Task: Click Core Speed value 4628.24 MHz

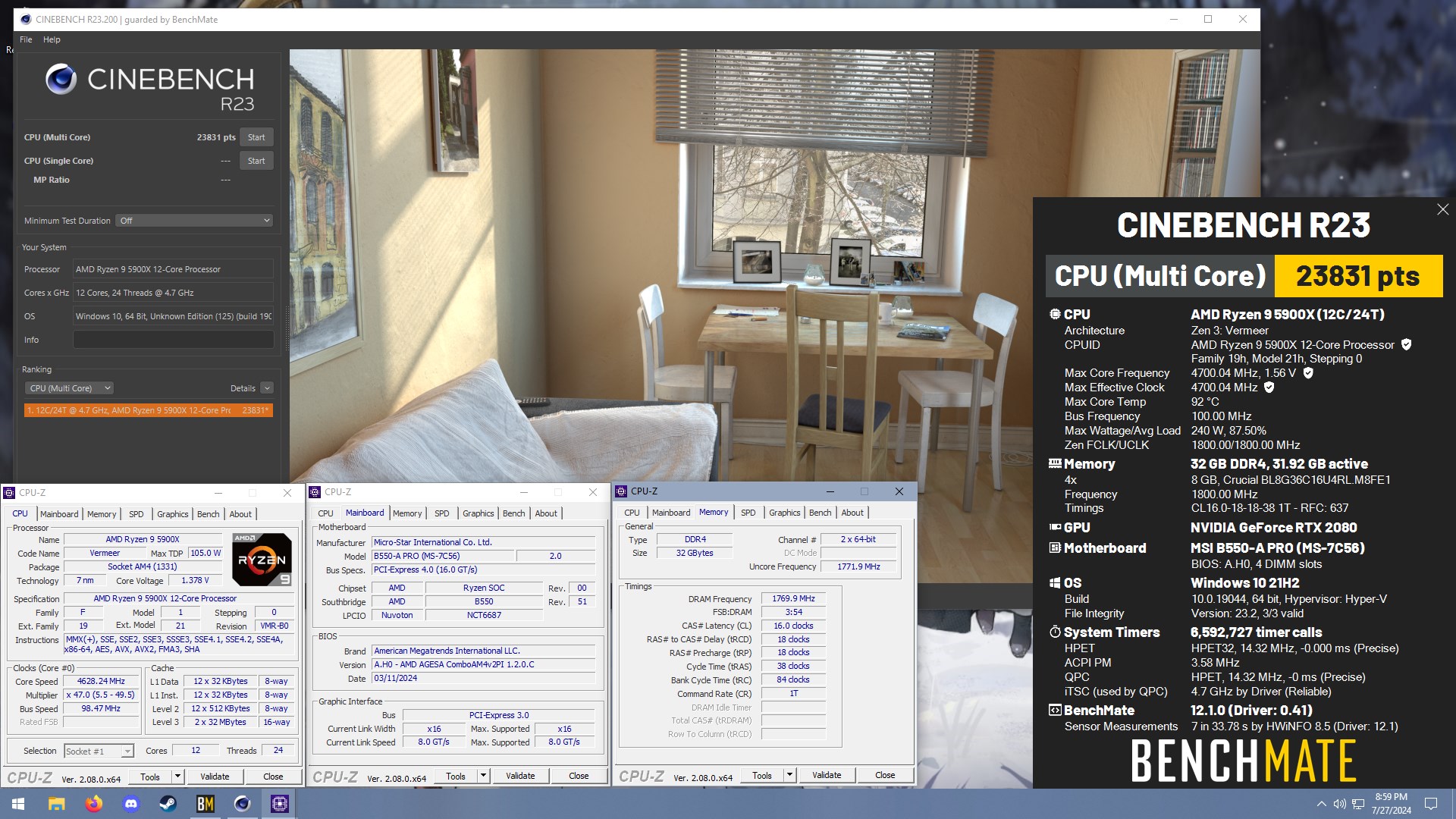Action: coord(101,682)
